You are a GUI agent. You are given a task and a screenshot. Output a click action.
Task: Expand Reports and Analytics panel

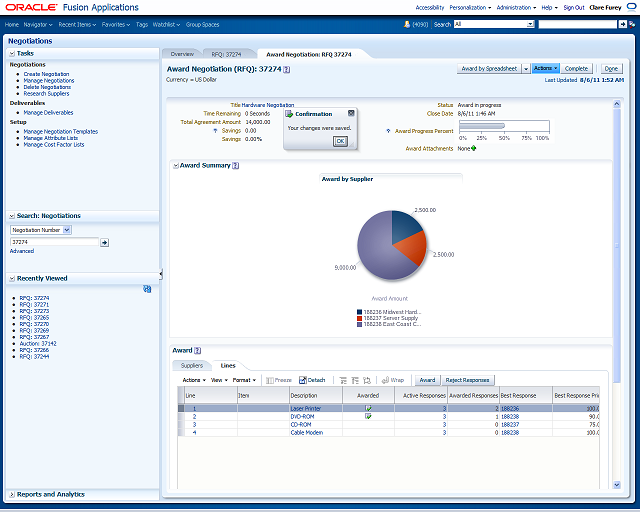coord(12,494)
